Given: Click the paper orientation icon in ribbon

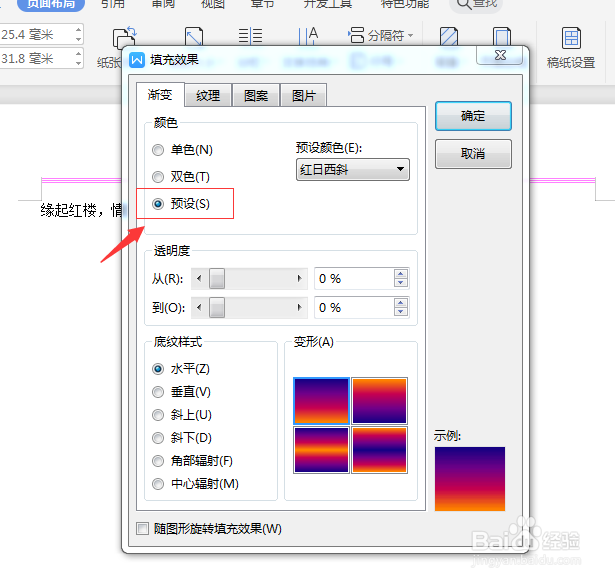Looking at the screenshot, I should point(124,37).
